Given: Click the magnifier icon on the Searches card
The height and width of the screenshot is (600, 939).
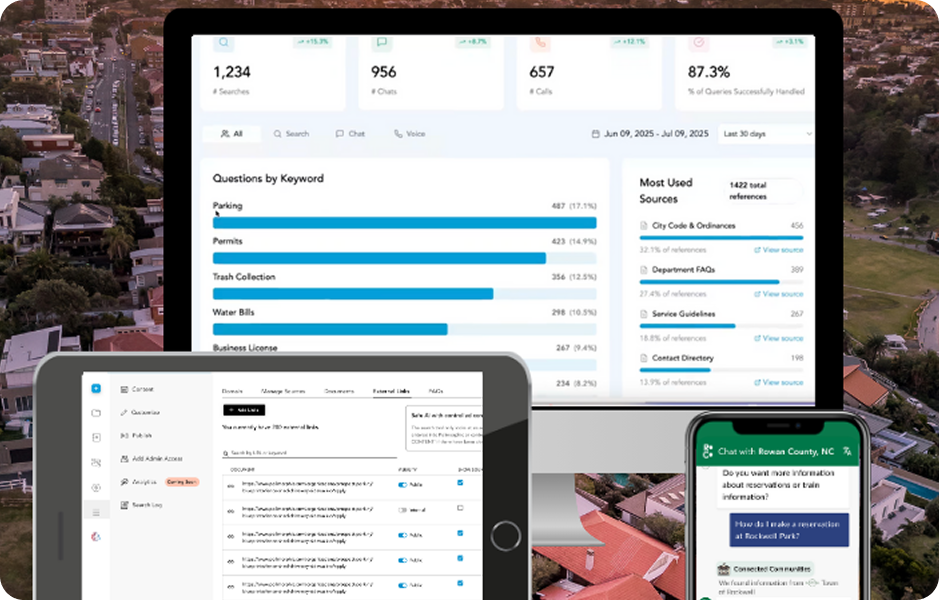Looking at the screenshot, I should tap(223, 42).
